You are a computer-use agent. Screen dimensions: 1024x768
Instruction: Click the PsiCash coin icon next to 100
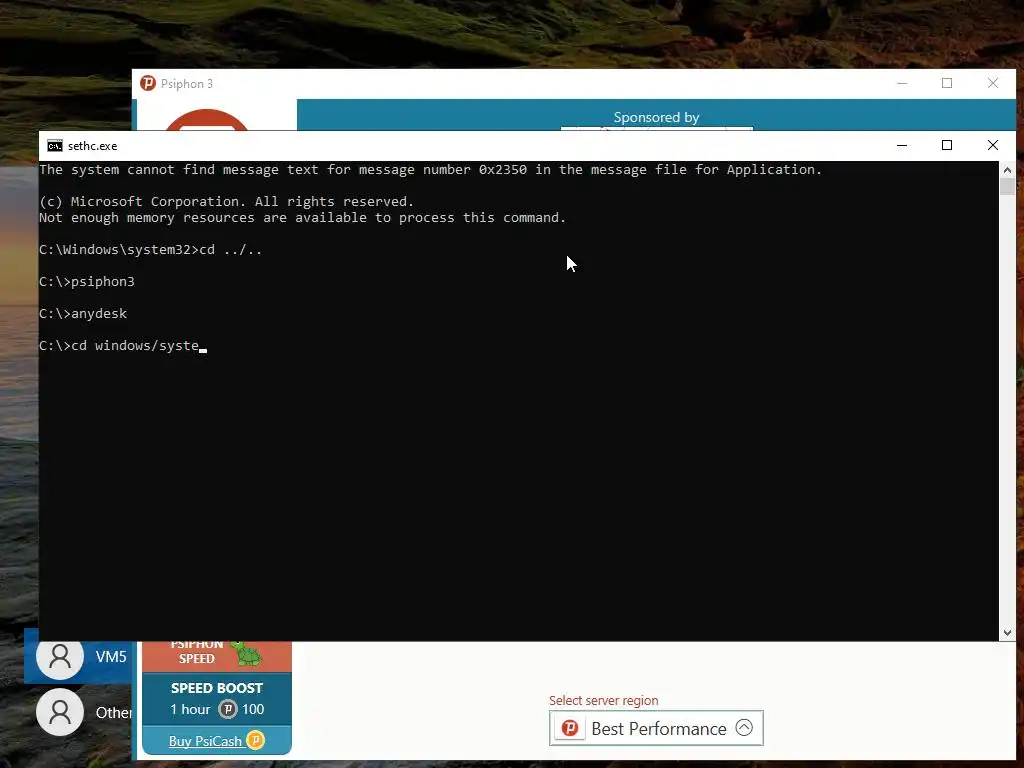click(x=227, y=709)
